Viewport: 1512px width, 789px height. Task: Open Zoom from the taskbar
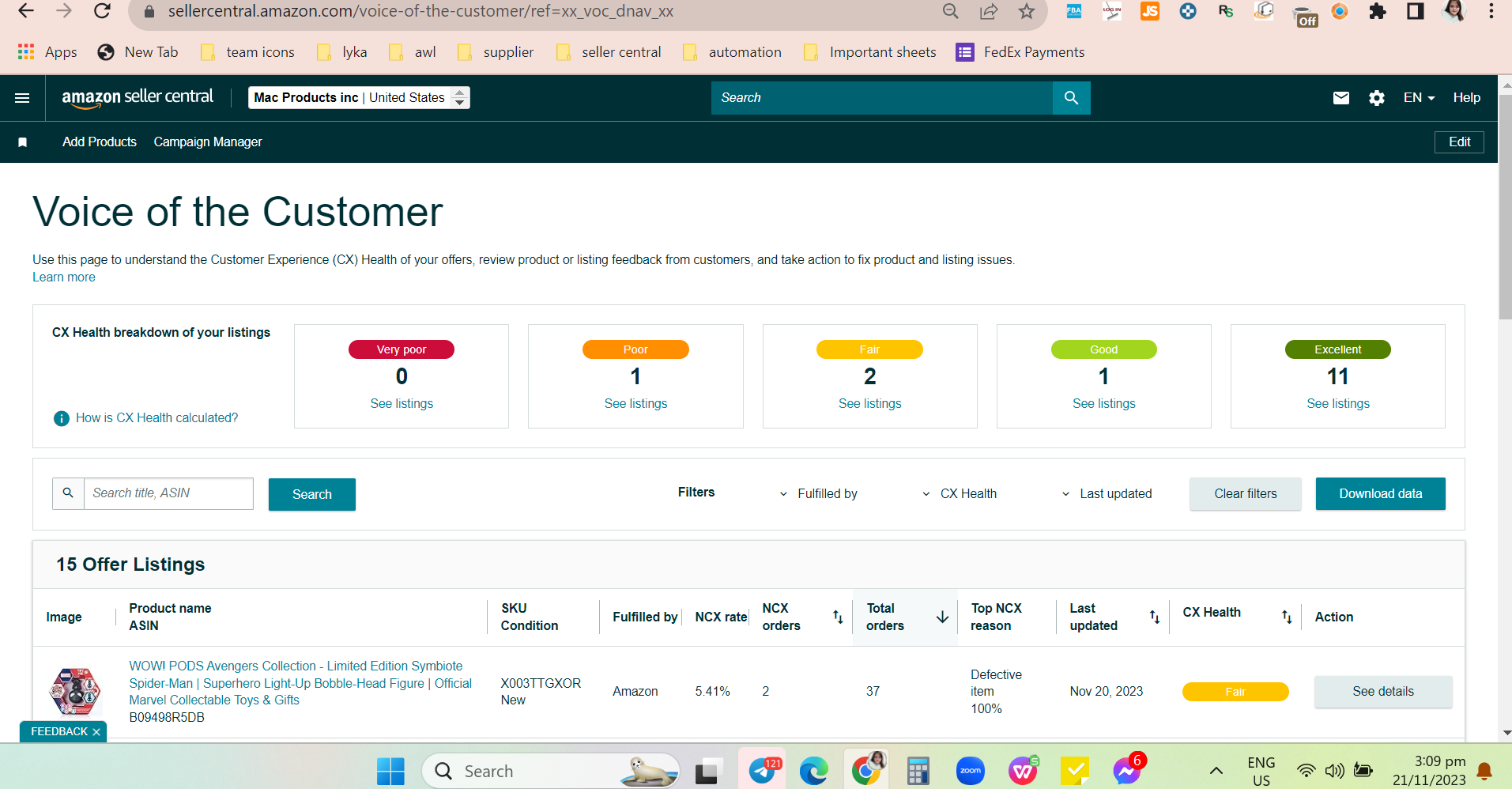coord(971,772)
